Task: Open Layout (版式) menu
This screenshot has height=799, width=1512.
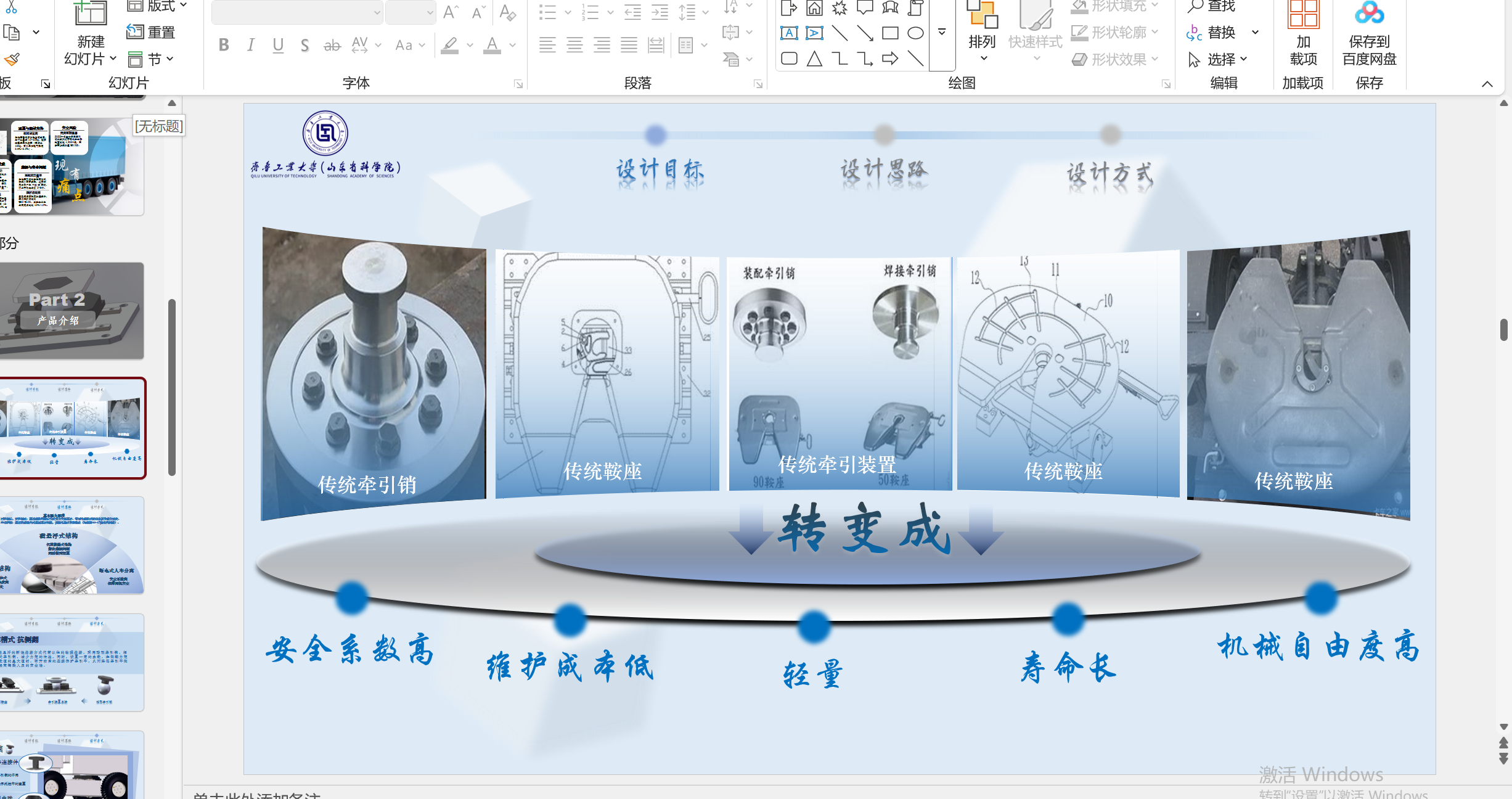Action: pos(157,6)
